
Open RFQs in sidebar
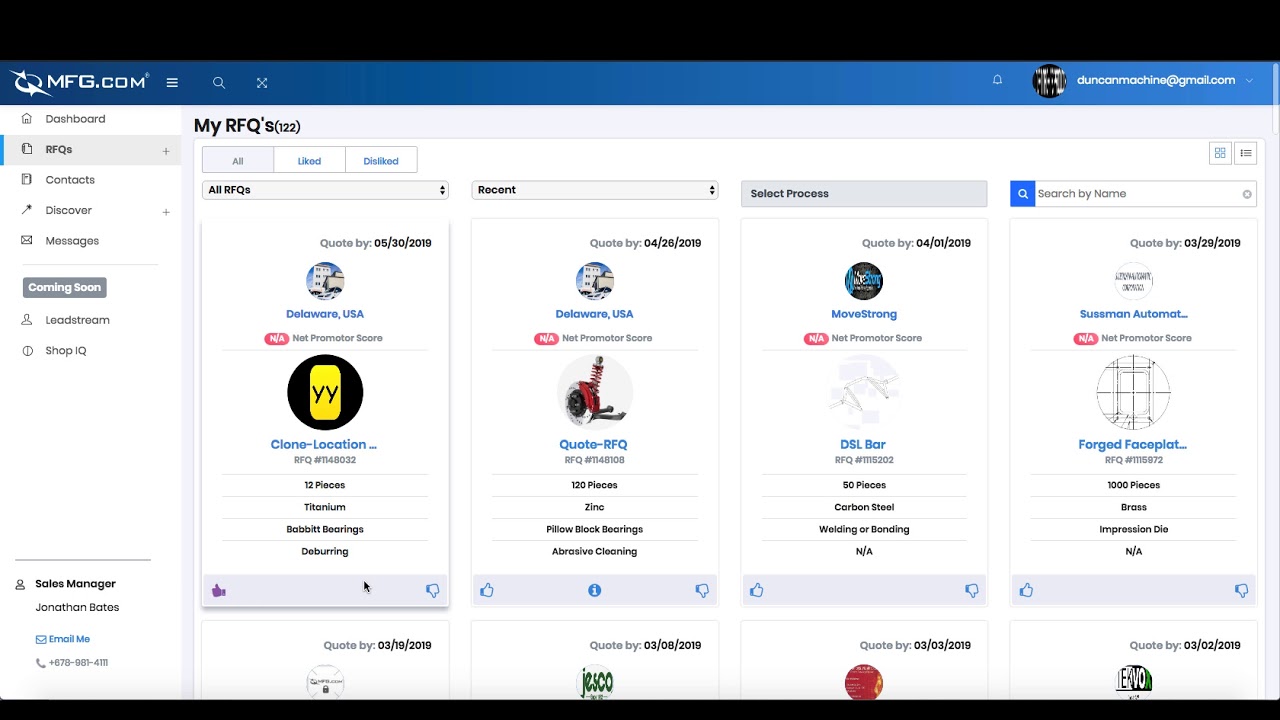coord(59,149)
